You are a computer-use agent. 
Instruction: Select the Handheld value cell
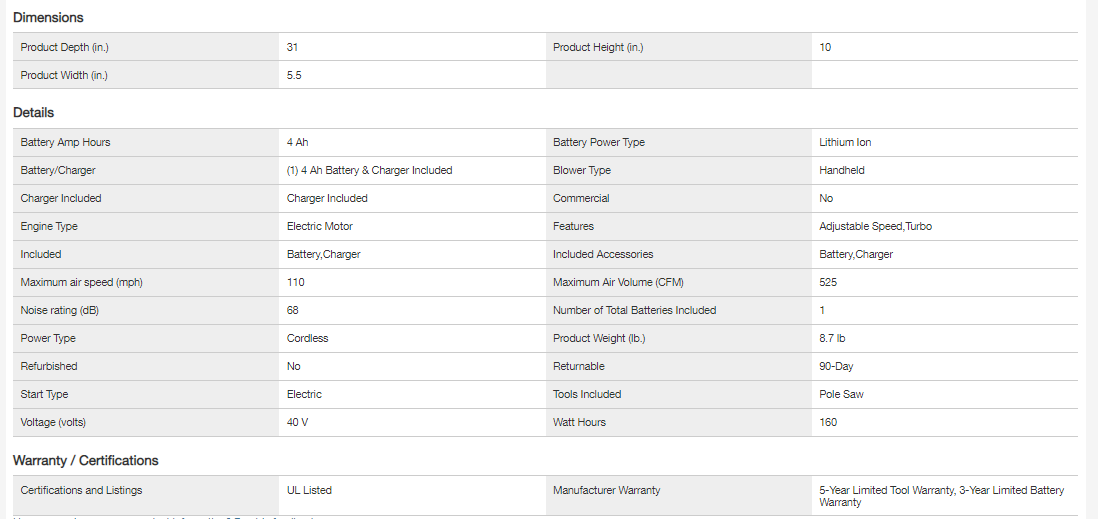coord(842,170)
